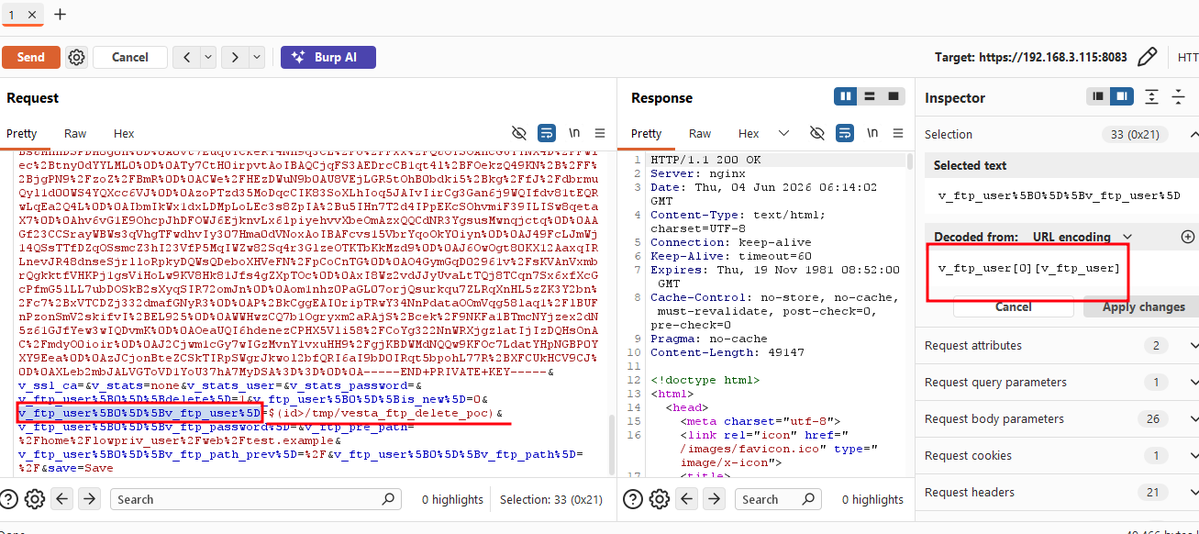Launch the Burp AI button

[x=328, y=57]
